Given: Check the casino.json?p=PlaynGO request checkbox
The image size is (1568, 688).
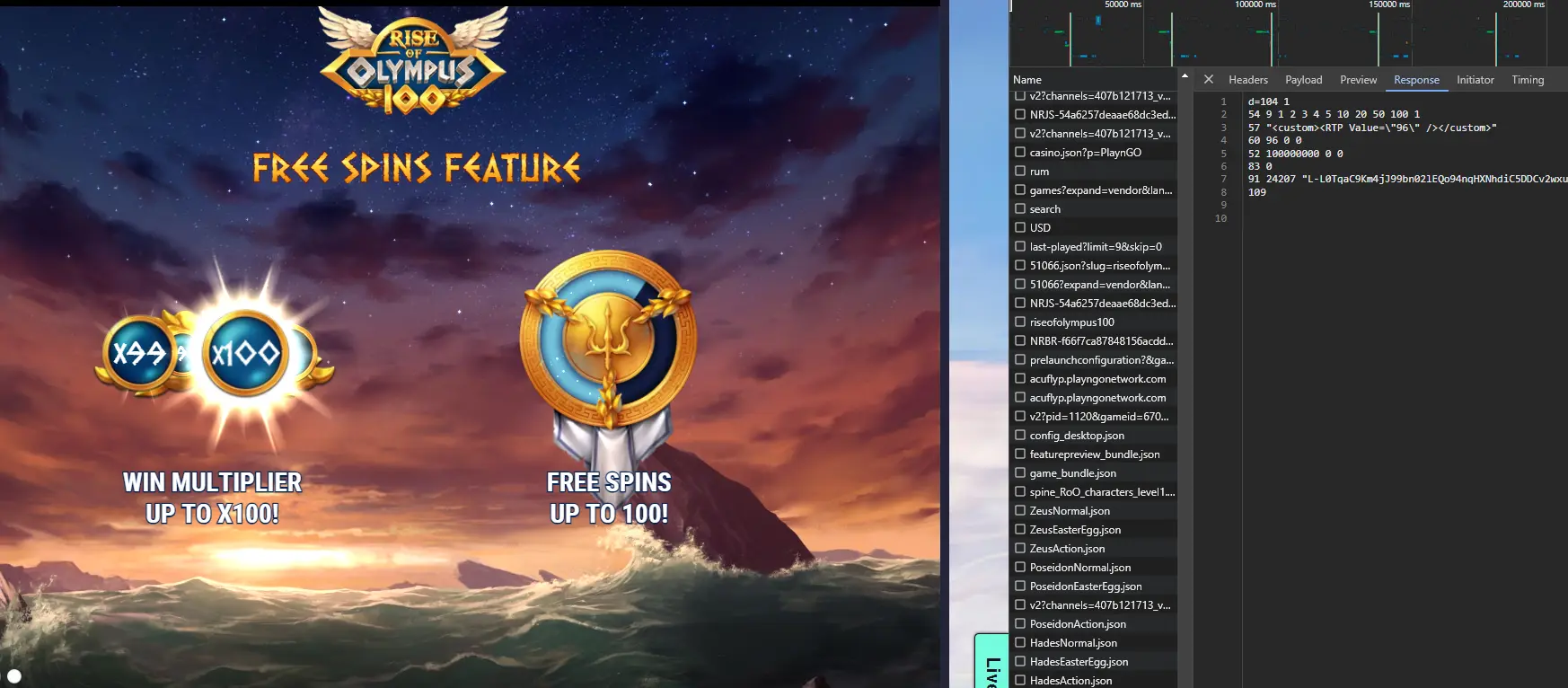Looking at the screenshot, I should pos(1020,153).
